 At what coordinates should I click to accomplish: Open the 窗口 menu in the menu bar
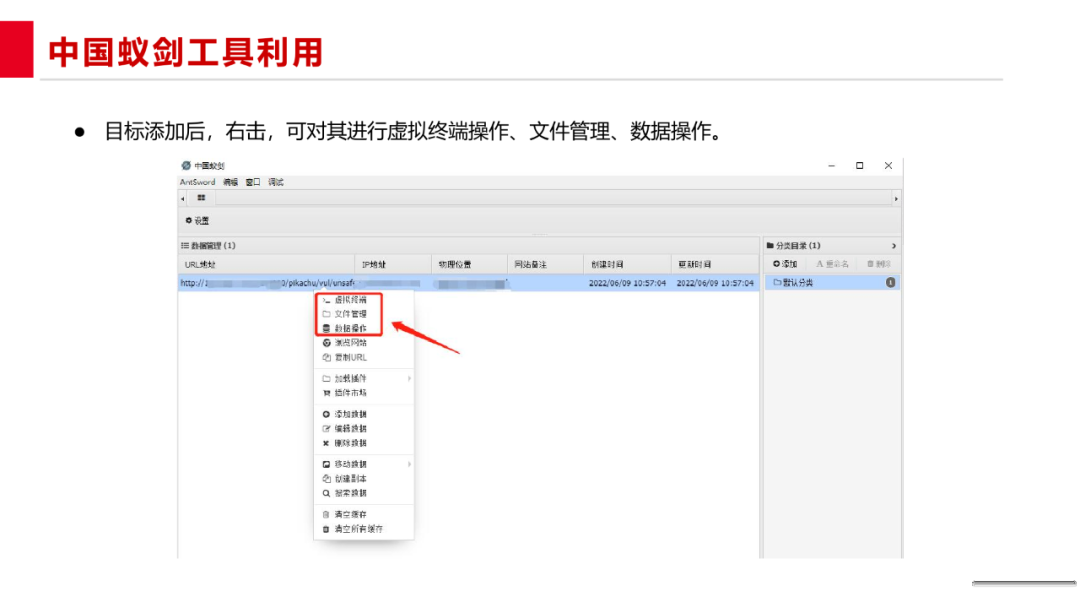coord(253,182)
